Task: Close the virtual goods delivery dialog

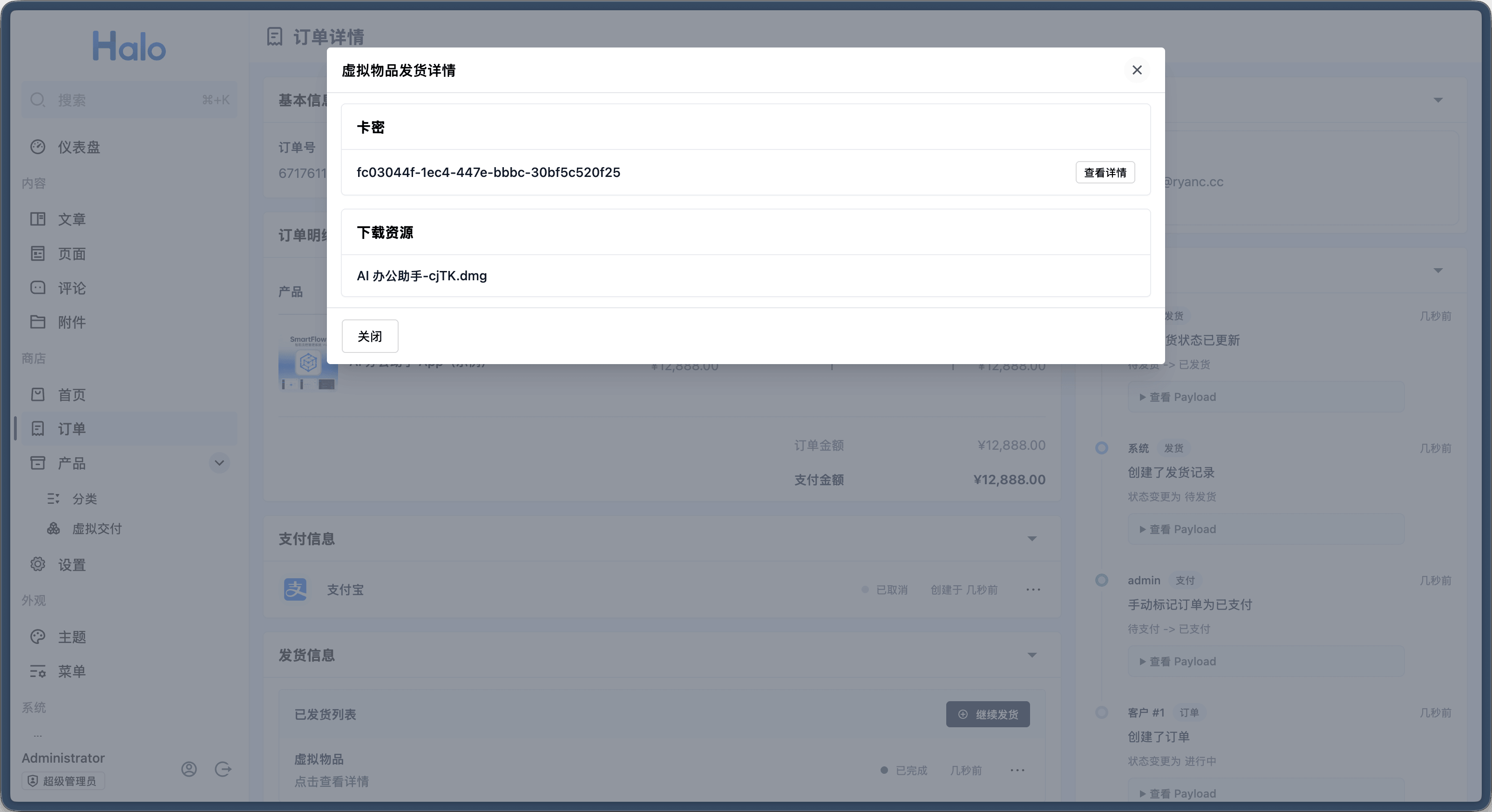Action: 1136,70
